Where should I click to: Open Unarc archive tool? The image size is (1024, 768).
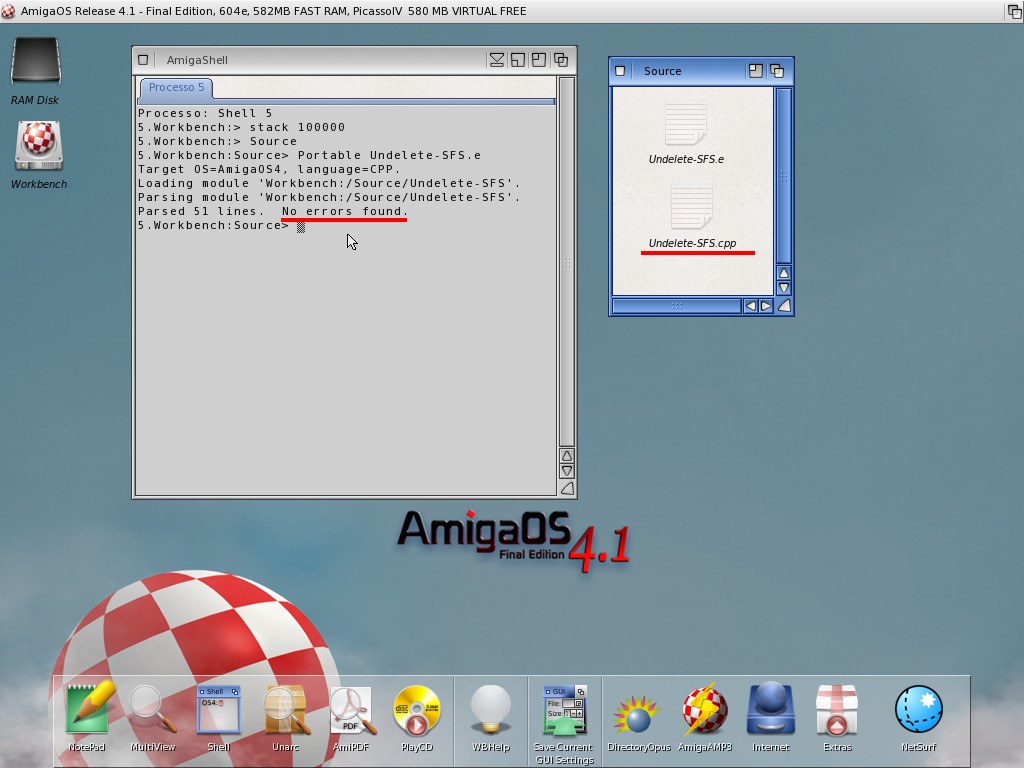285,711
